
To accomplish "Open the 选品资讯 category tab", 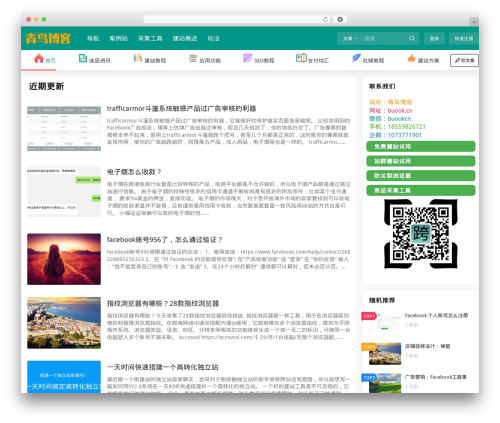I will tap(99, 60).
